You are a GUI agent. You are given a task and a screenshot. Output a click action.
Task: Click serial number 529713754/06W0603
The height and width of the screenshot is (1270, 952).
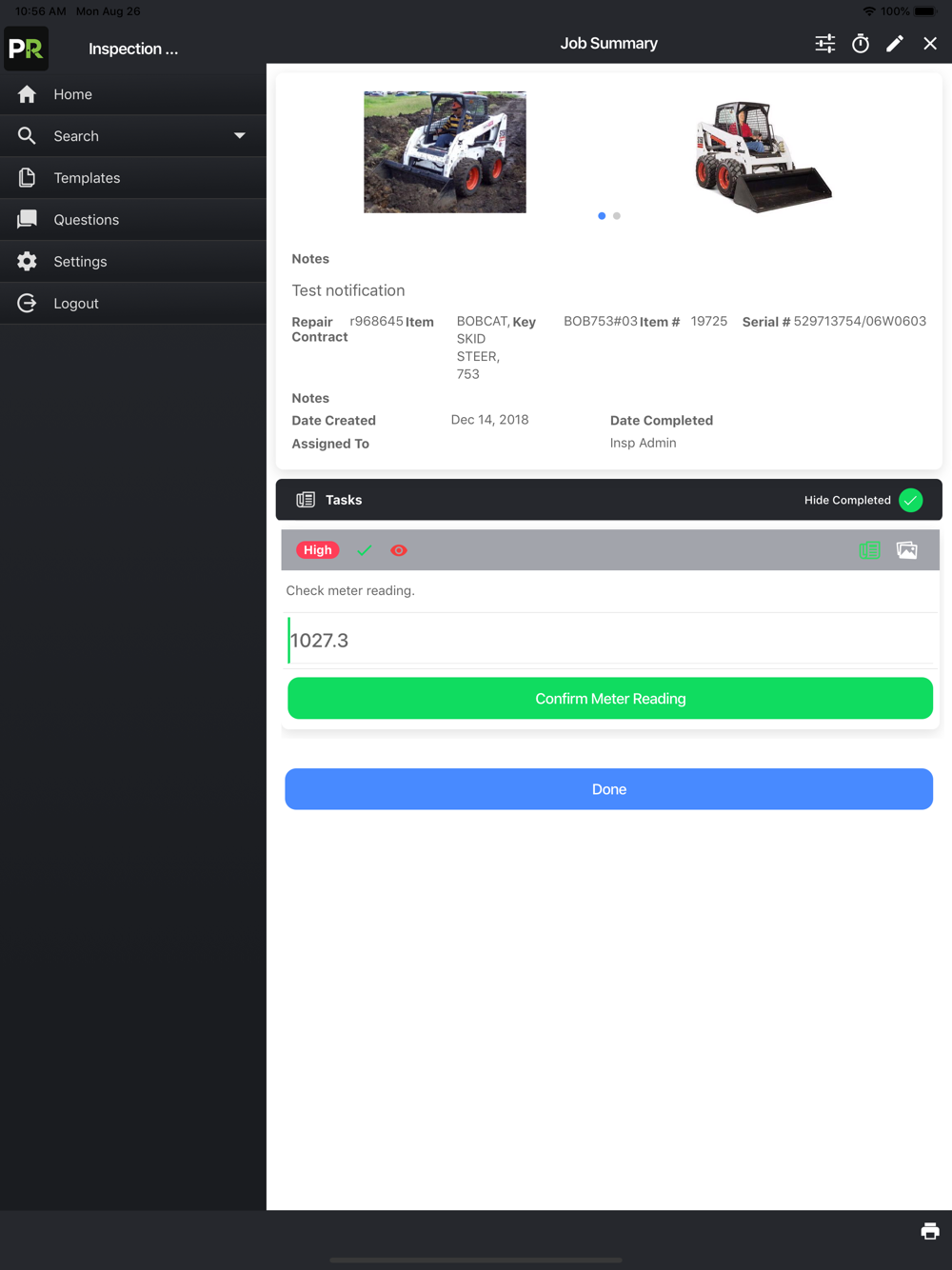[860, 321]
